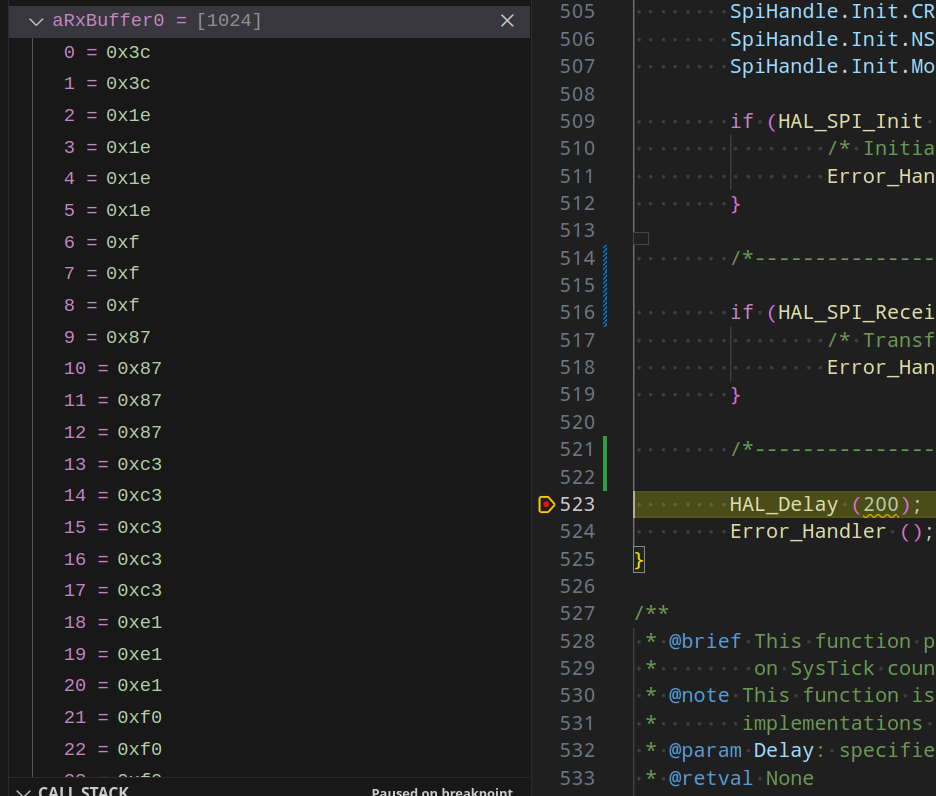This screenshot has width=936, height=796.
Task: Select array element 13 = 0xc3
Action: (112, 464)
